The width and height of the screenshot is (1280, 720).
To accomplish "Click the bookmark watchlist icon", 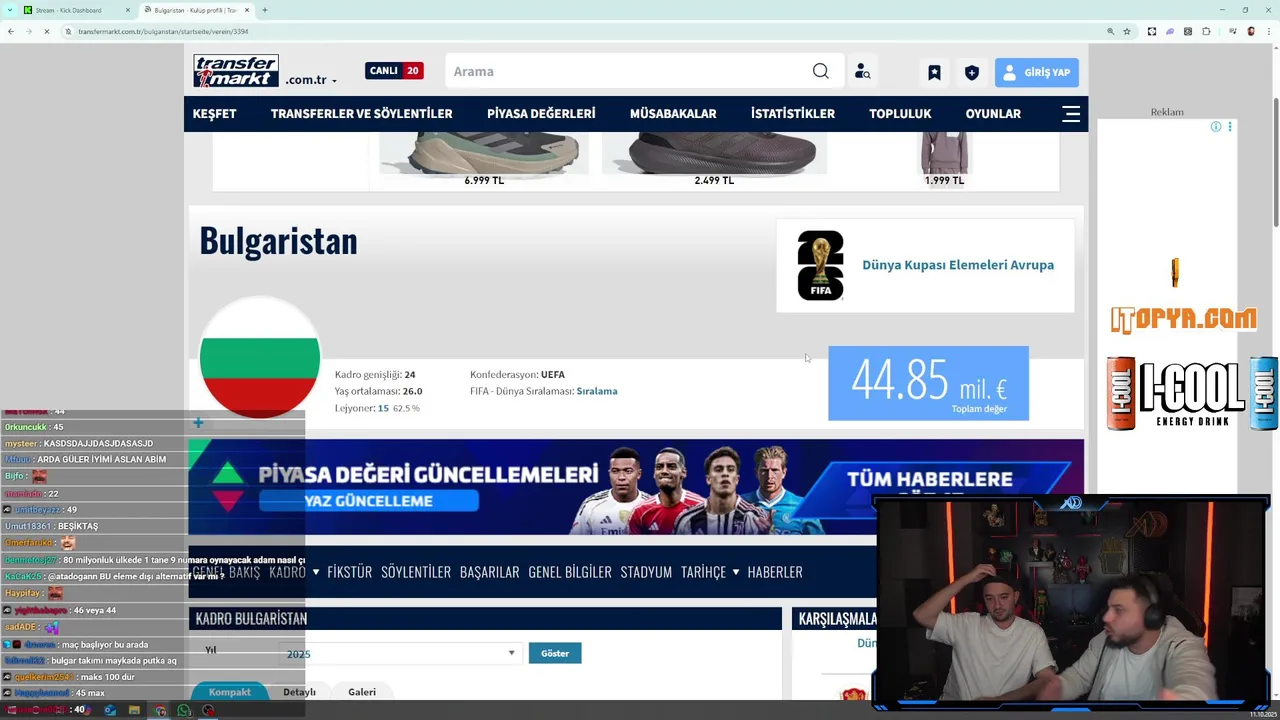I will (934, 72).
